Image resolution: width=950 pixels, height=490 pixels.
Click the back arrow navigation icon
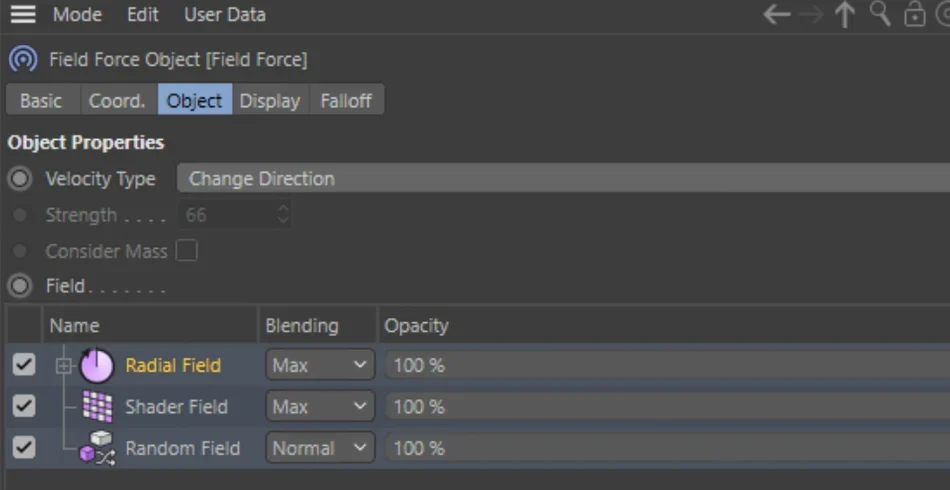coord(777,15)
